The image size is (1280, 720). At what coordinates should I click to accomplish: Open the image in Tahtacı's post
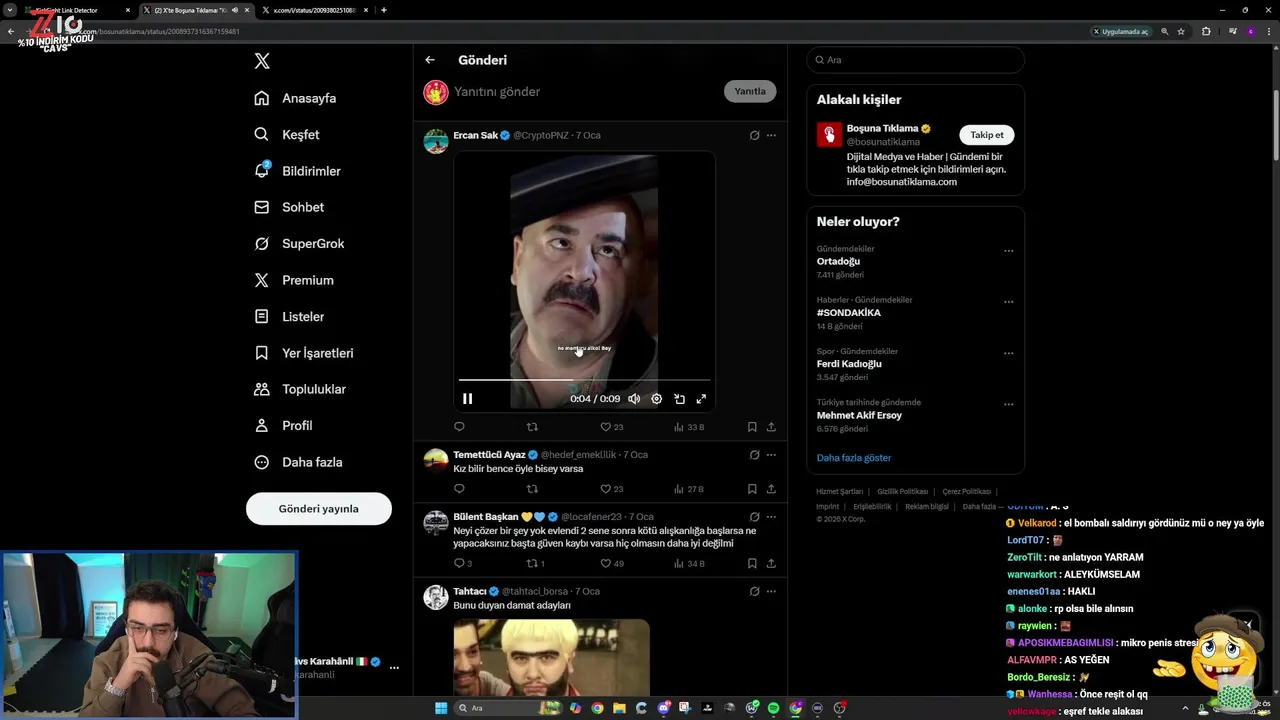click(551, 657)
